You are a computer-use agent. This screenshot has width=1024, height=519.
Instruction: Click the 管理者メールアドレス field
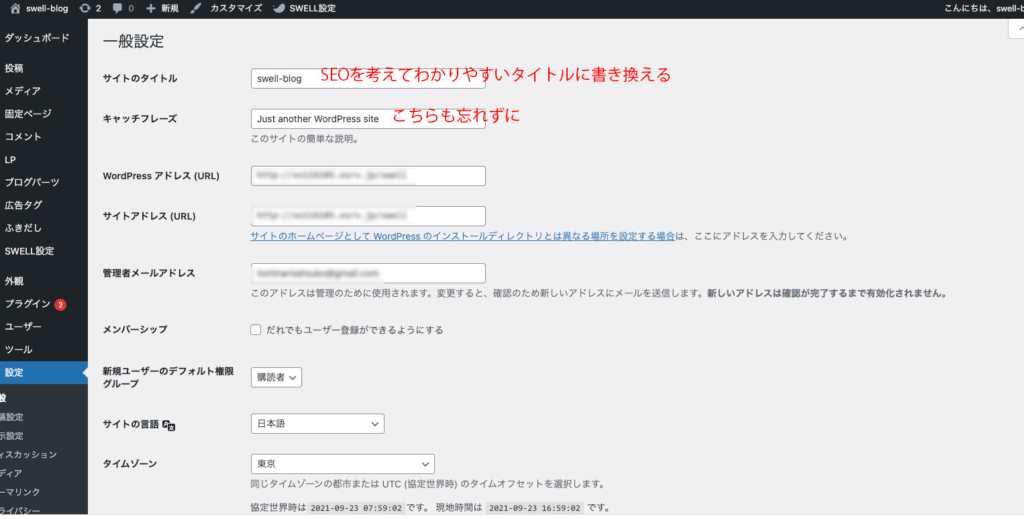[368, 273]
